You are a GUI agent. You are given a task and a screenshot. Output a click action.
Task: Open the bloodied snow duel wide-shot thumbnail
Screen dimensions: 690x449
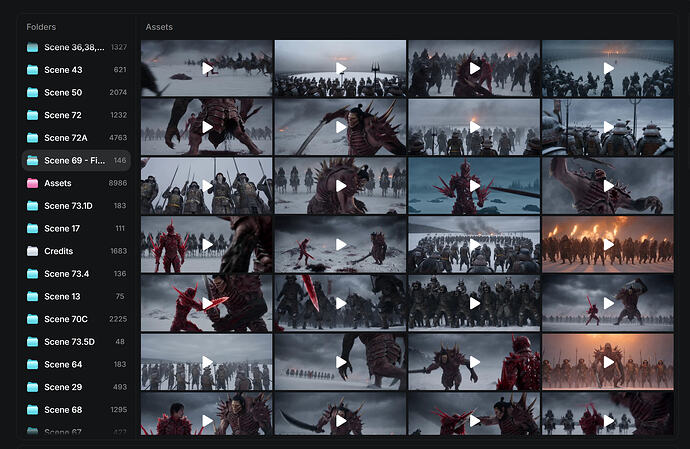[x=340, y=244]
